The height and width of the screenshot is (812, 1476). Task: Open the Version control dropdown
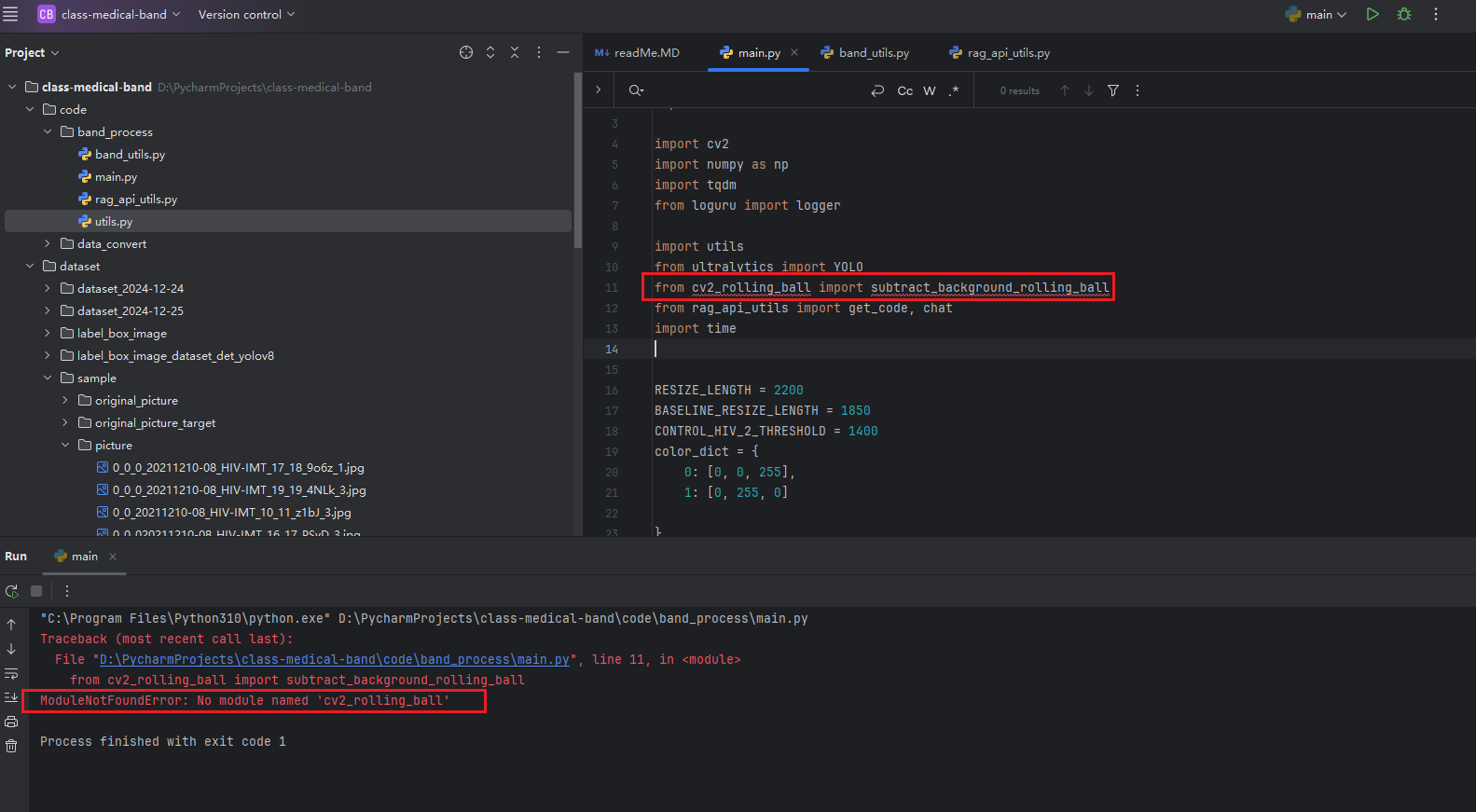246,14
